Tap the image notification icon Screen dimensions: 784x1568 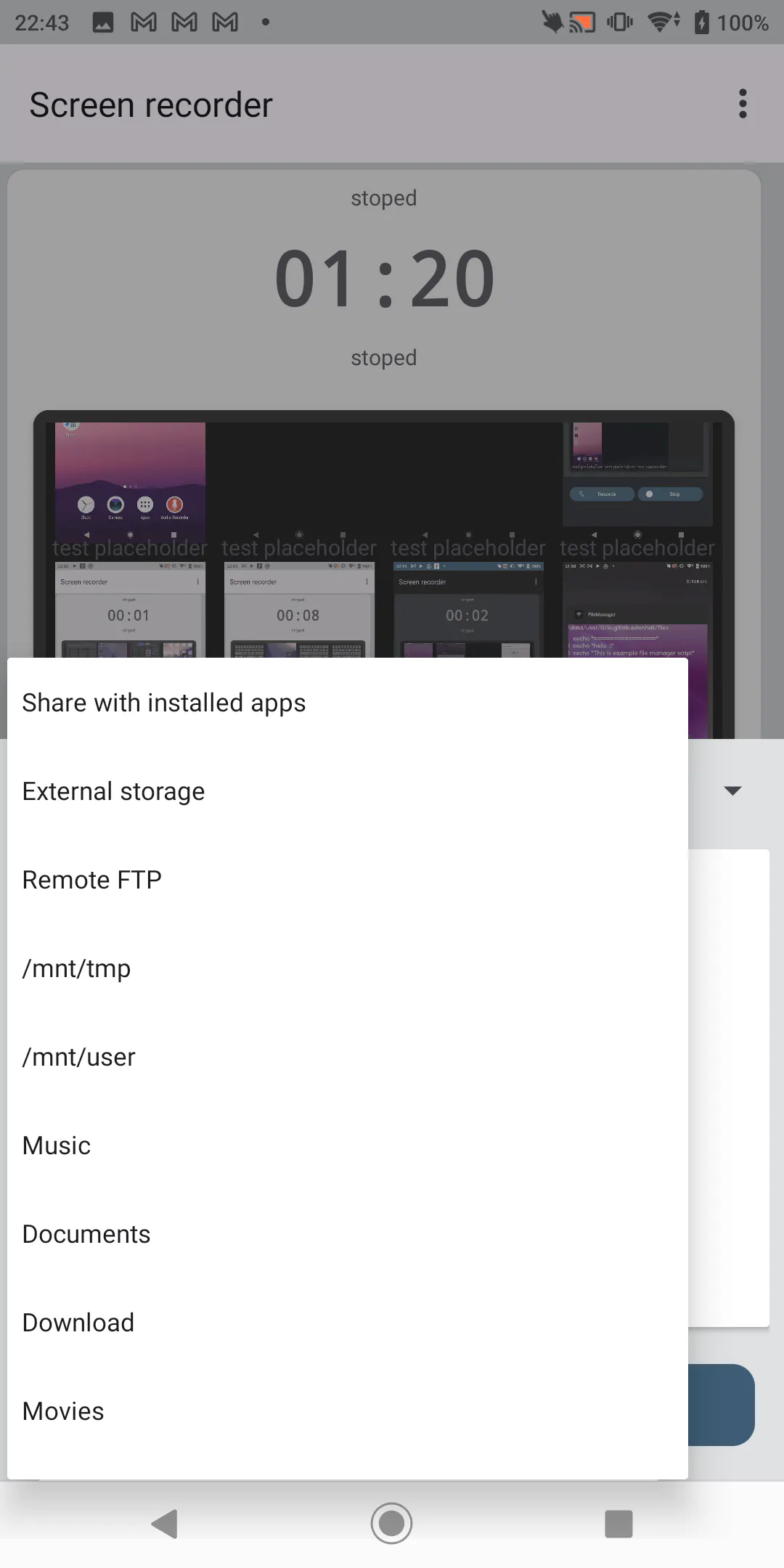pos(103,23)
